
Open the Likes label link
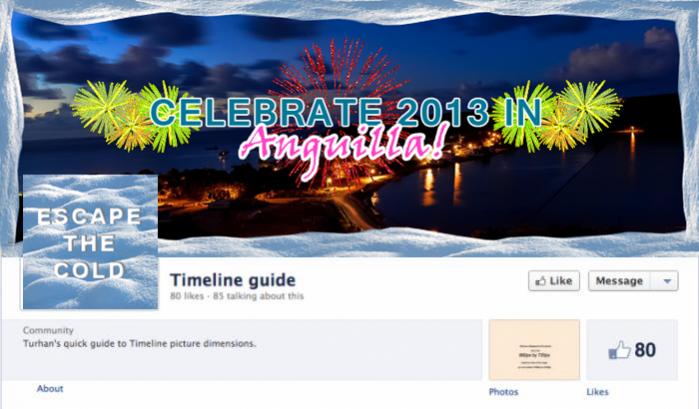click(x=597, y=392)
